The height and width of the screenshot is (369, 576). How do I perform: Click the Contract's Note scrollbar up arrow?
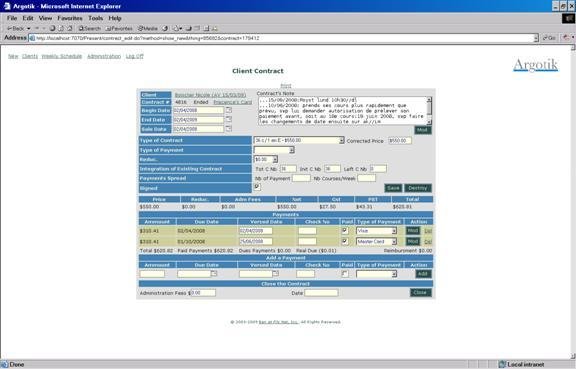coord(429,100)
